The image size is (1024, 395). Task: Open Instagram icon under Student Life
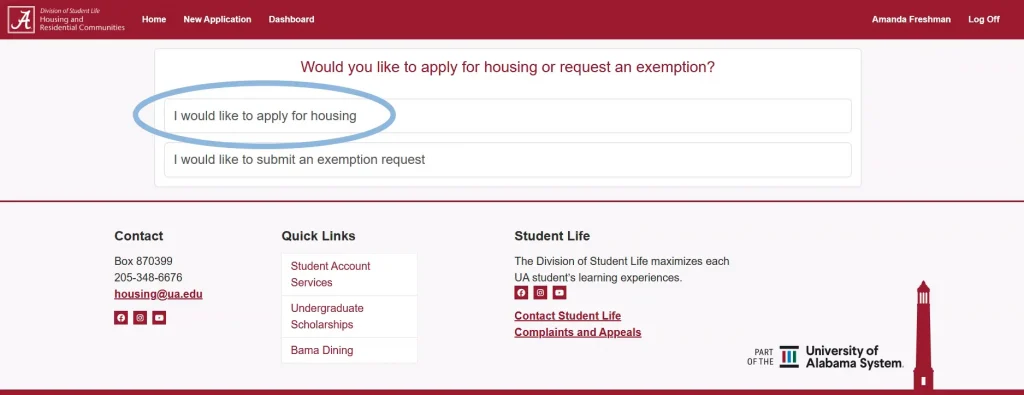(x=540, y=292)
